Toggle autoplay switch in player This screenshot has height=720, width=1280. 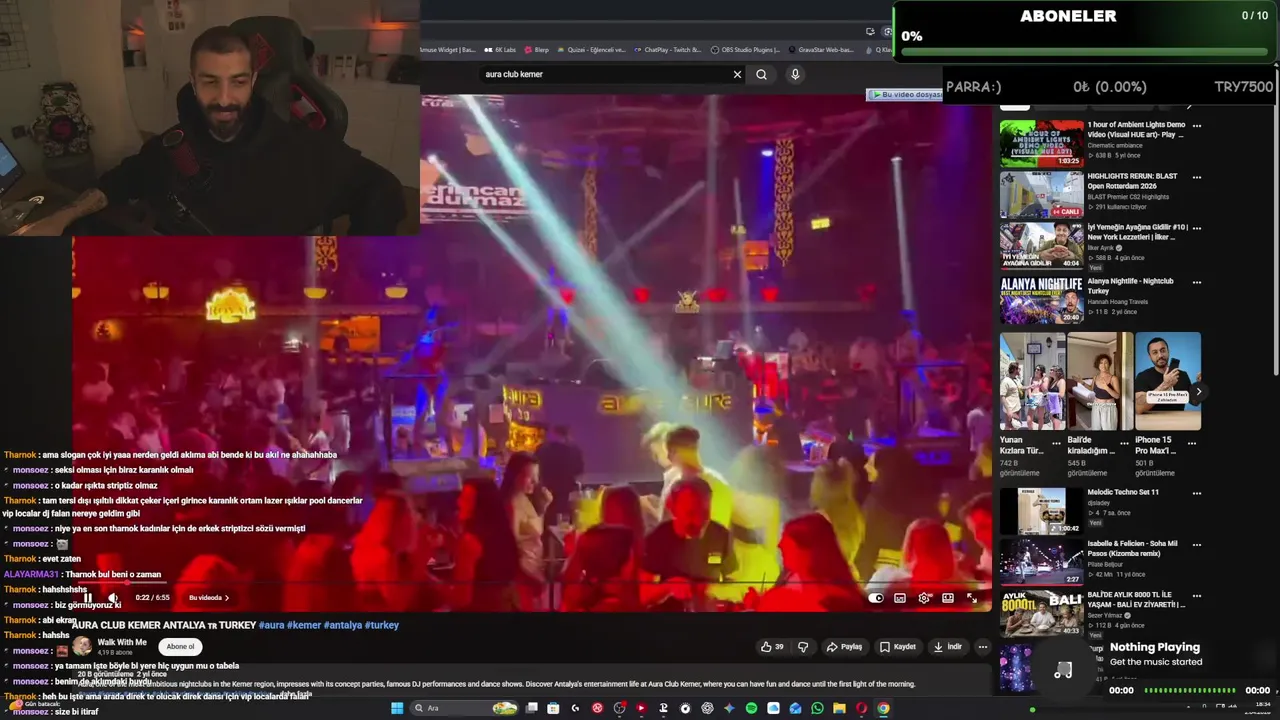click(x=876, y=598)
